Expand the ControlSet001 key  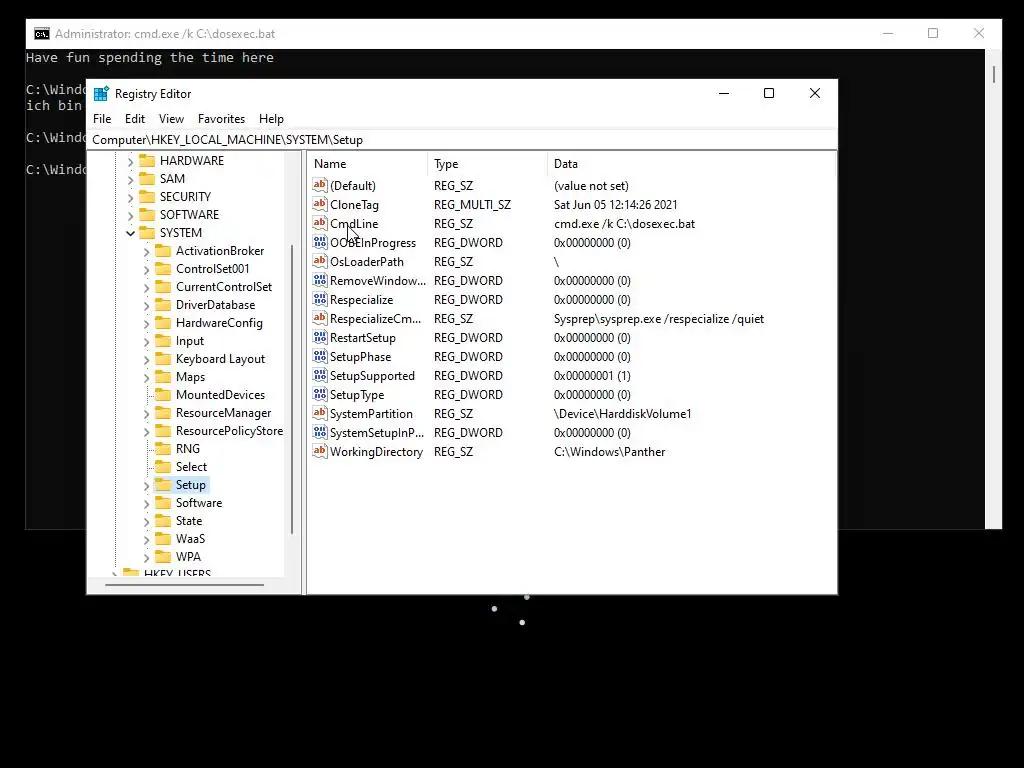[x=146, y=270]
